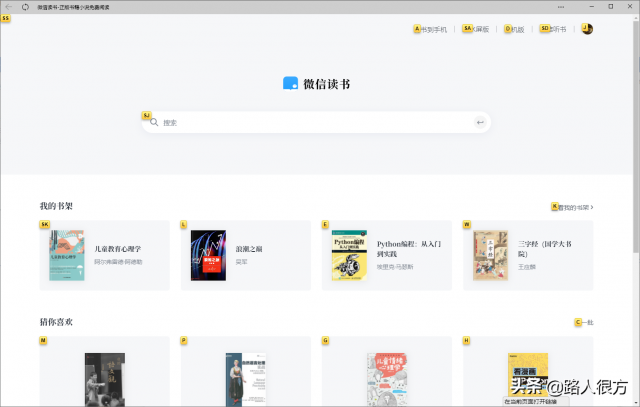The height and width of the screenshot is (407, 640).
Task: Click the author name under 三字经
Action: click(527, 267)
